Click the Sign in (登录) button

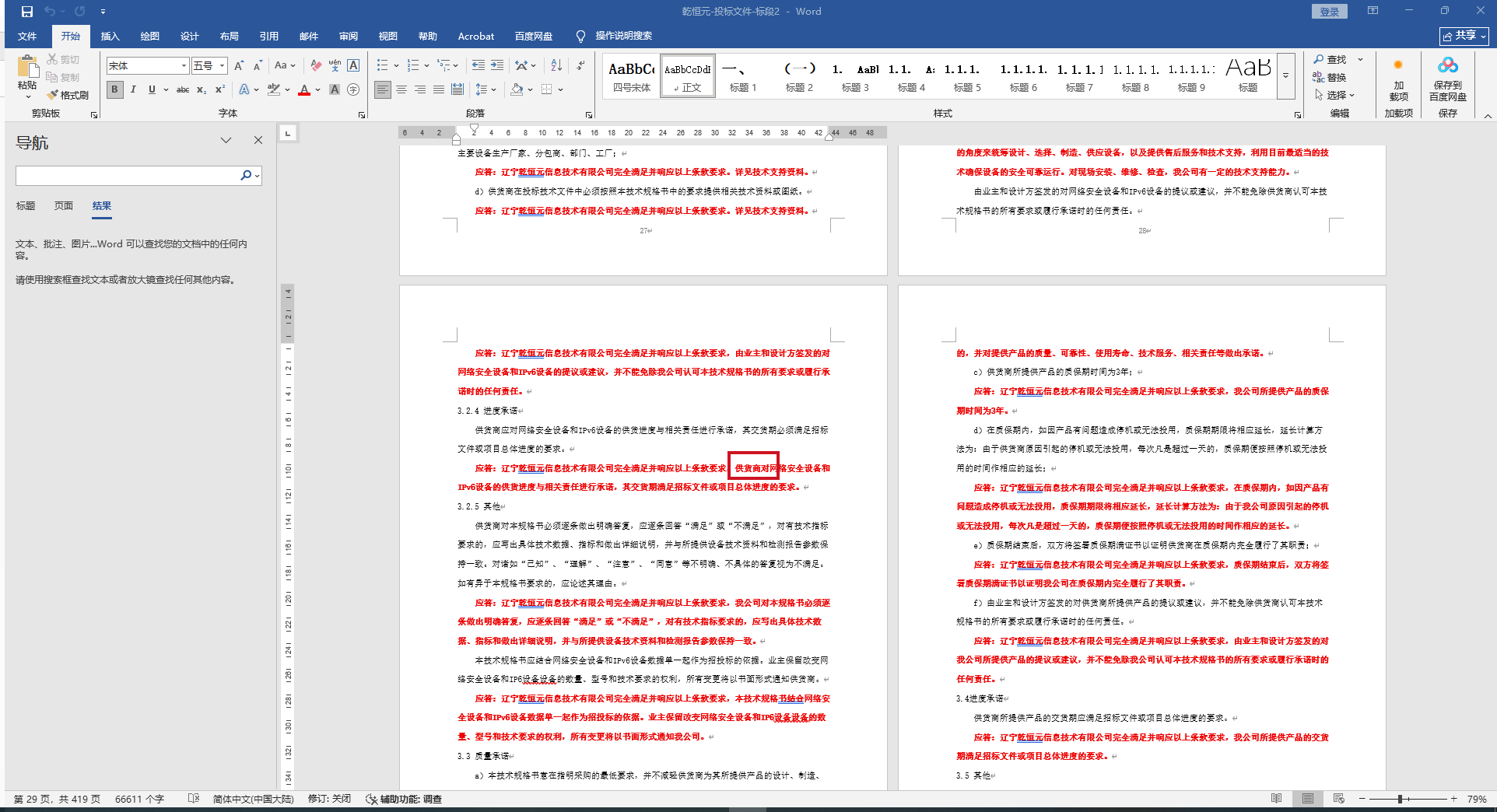(1329, 12)
